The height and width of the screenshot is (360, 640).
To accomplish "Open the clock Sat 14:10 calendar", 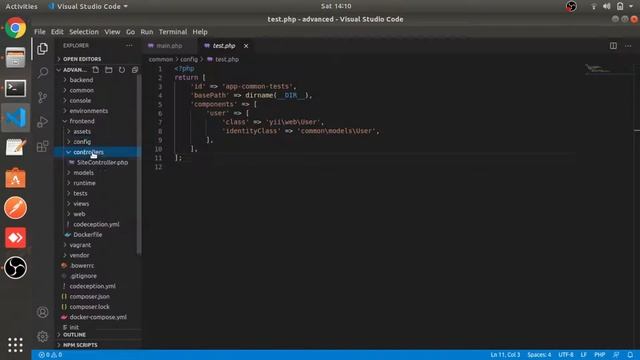I will [336, 6].
